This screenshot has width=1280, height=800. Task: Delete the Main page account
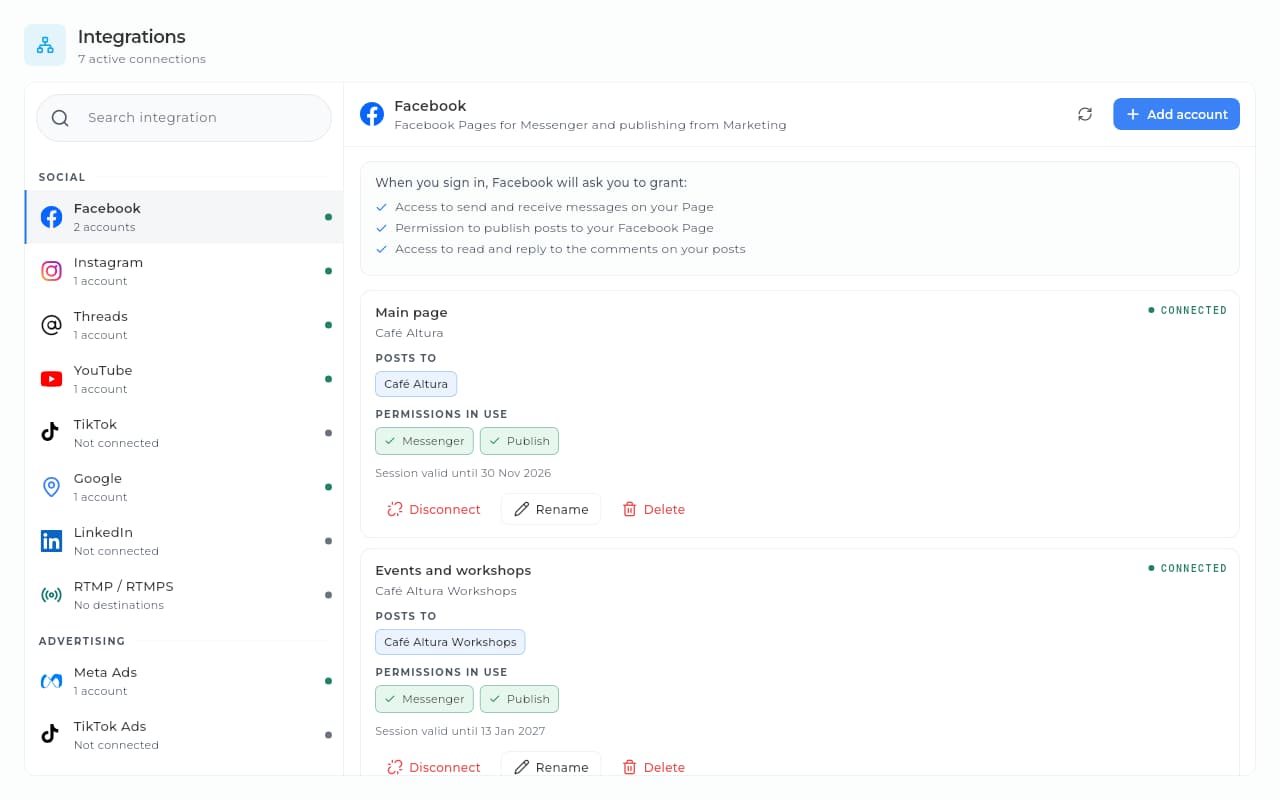654,509
